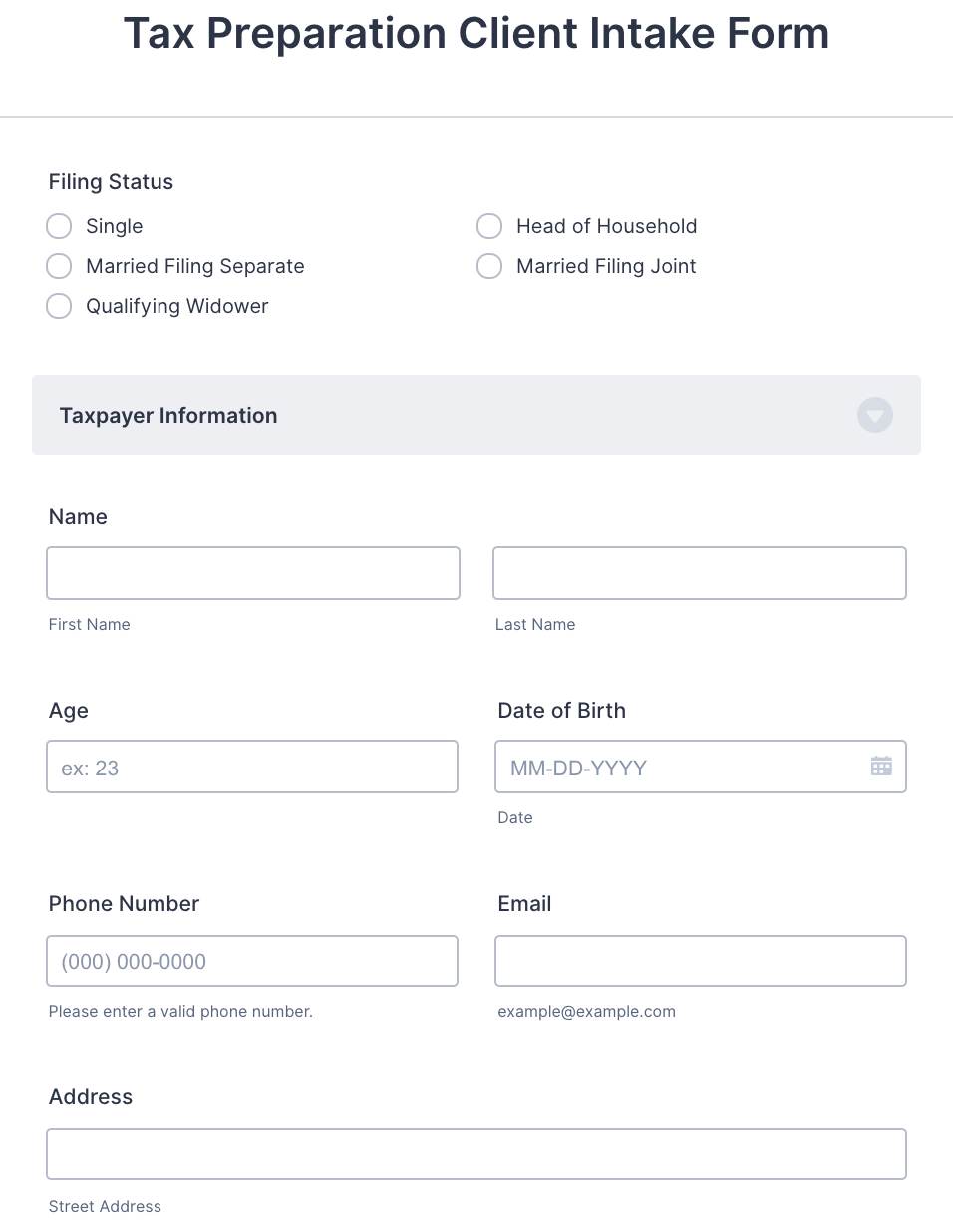
Task: Select Married Filing Separate option
Action: 59,266
